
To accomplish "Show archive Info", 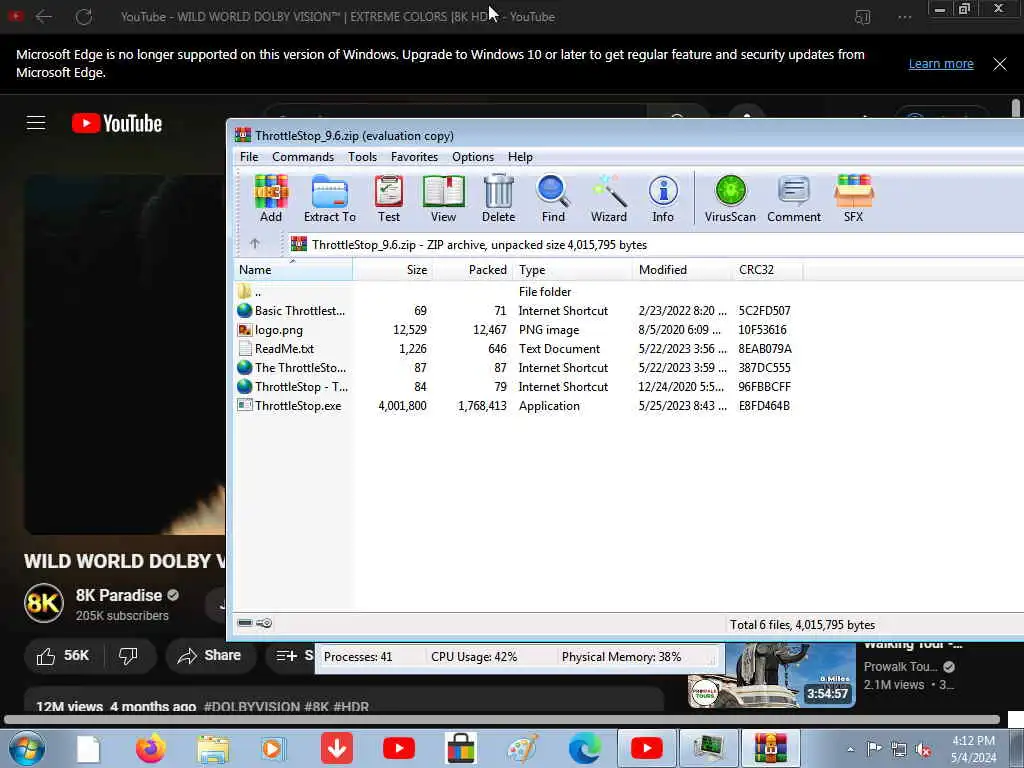I will point(663,199).
